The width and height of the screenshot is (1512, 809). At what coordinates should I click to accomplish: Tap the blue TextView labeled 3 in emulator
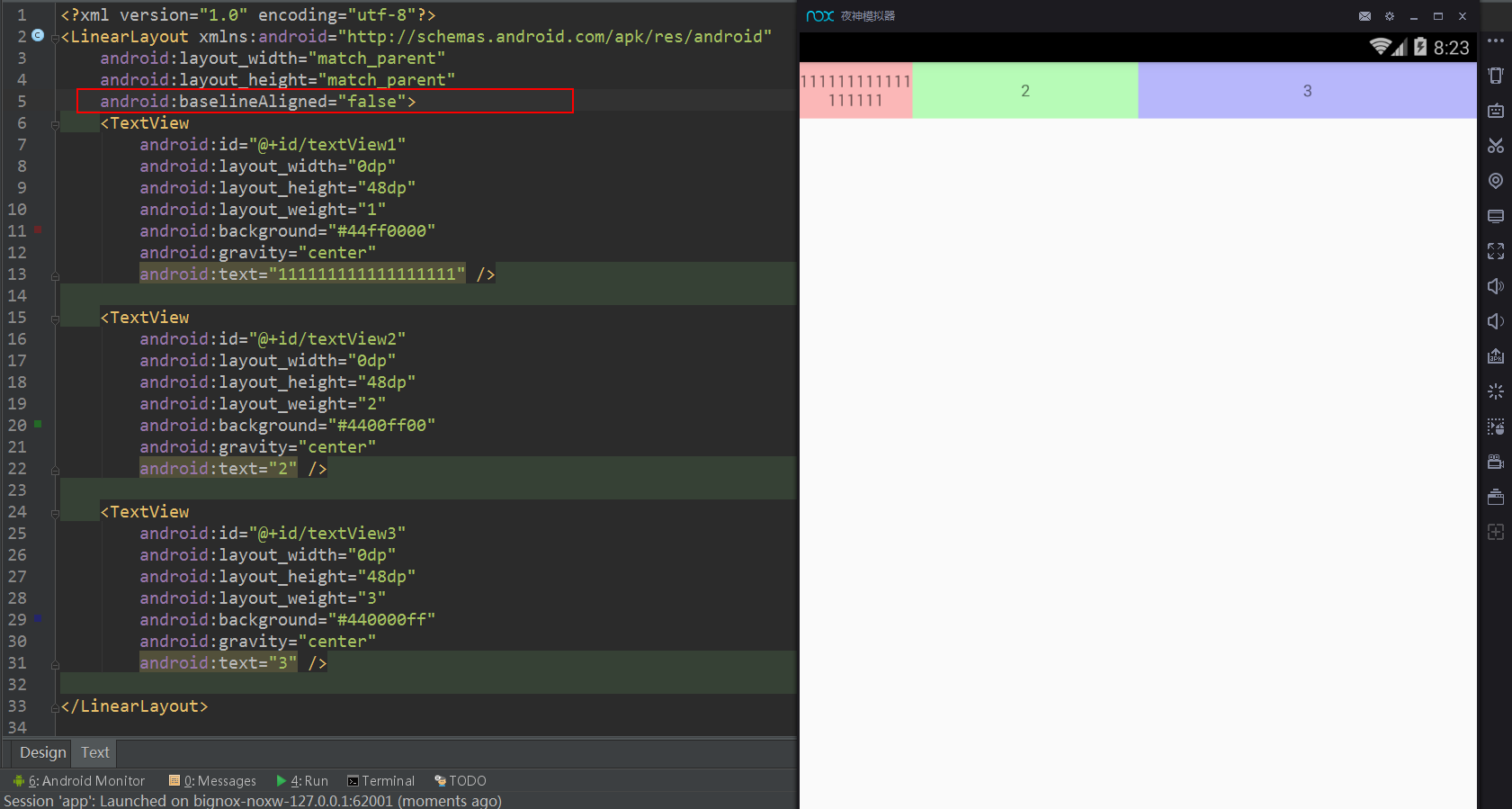point(1308,91)
